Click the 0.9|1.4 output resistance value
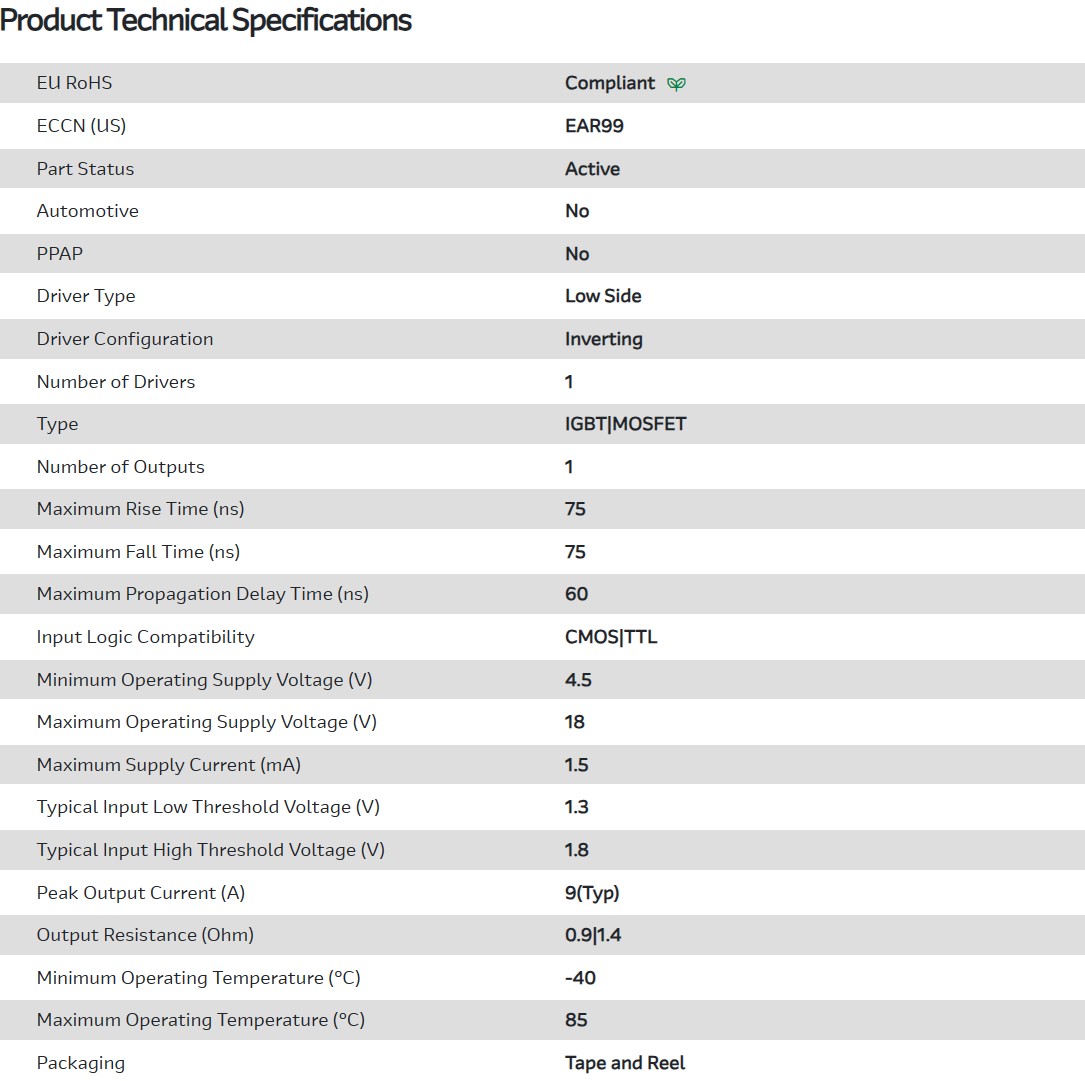This screenshot has width=1085, height=1081. pos(593,935)
